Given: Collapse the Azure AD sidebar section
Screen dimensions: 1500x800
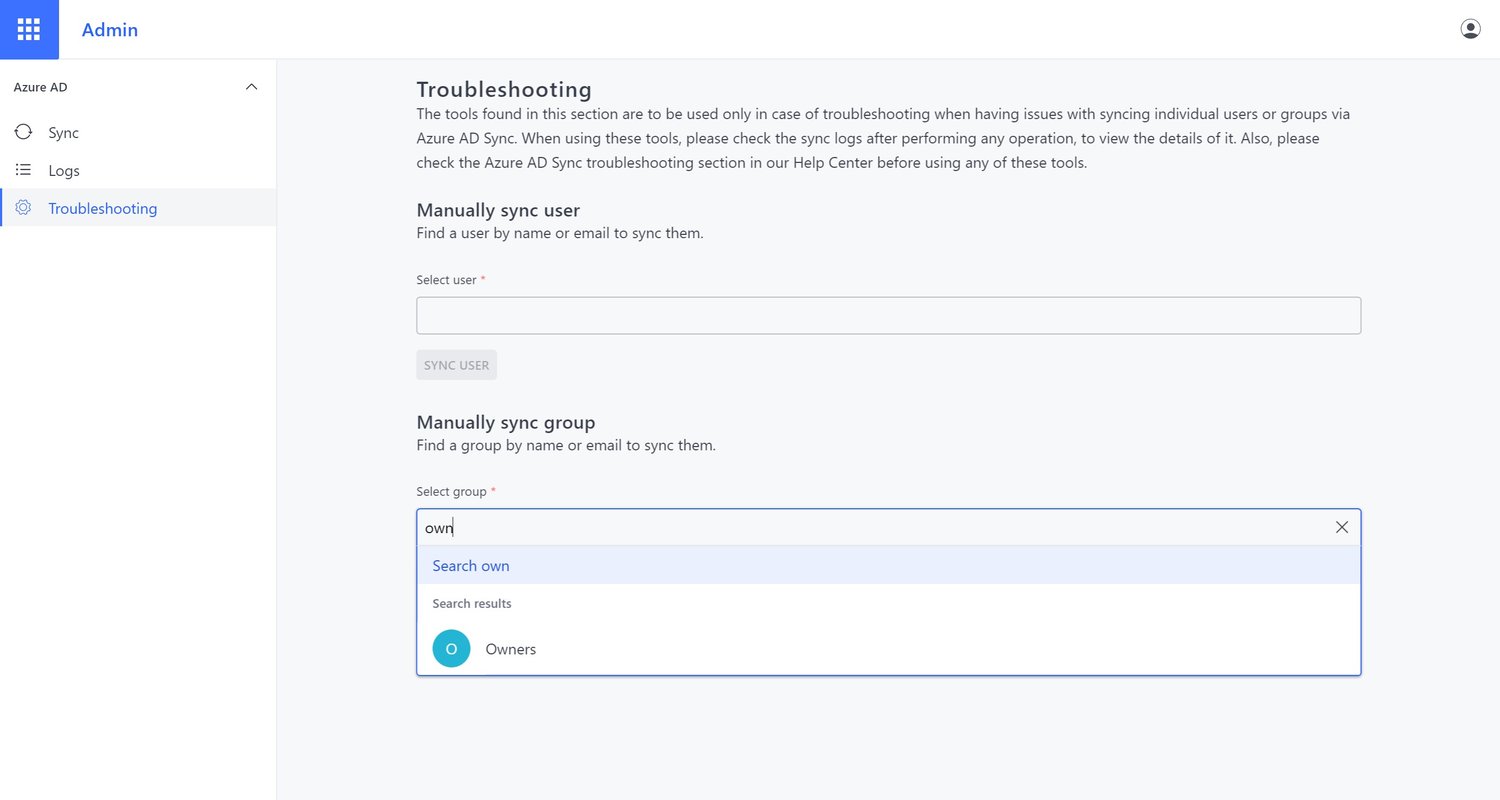Looking at the screenshot, I should (252, 86).
